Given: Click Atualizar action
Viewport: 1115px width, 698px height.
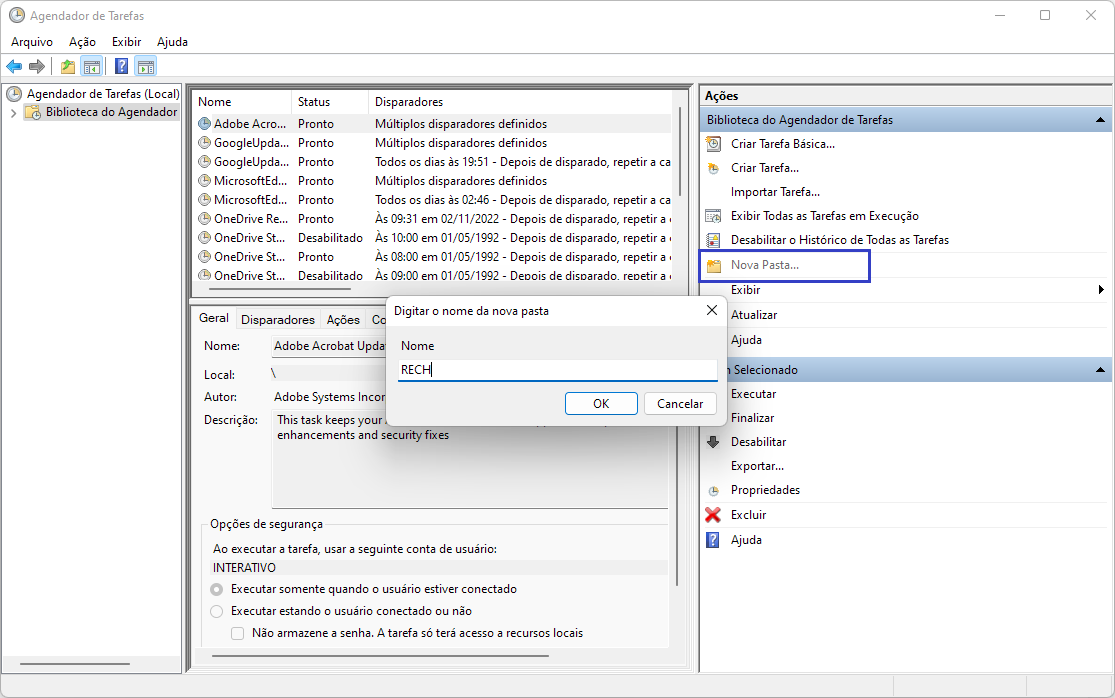Looking at the screenshot, I should [x=754, y=315].
